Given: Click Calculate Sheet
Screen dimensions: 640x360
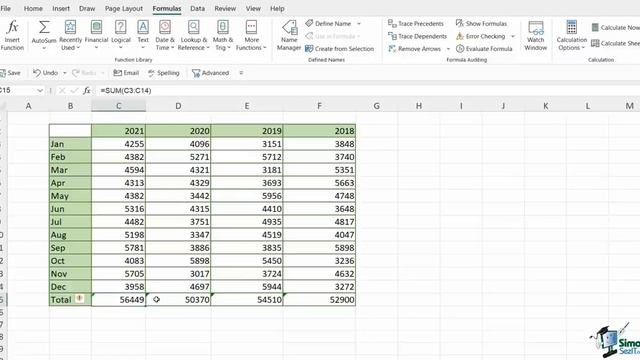Looking at the screenshot, I should pos(616,43).
